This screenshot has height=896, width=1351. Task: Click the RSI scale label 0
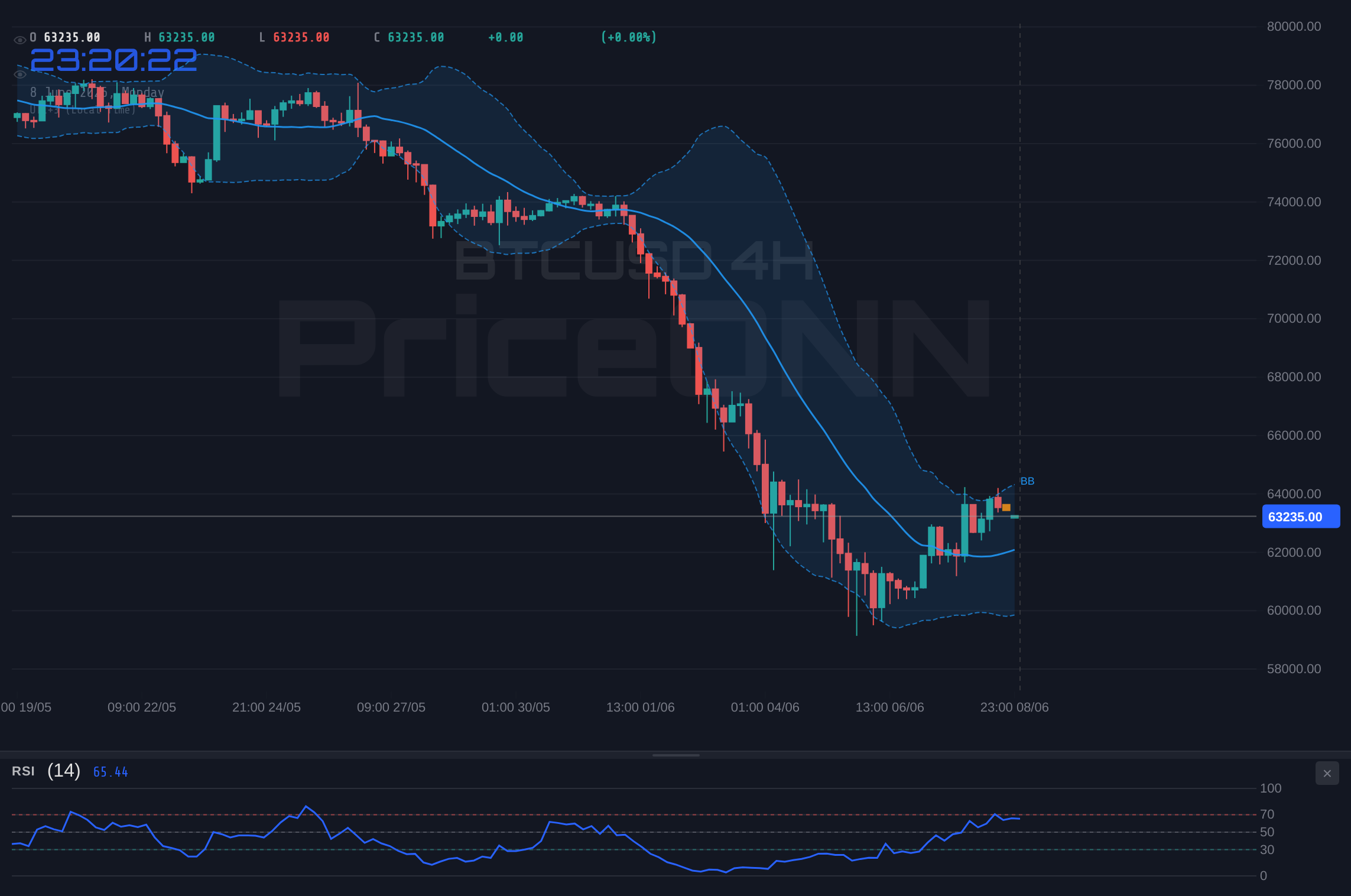tap(1264, 876)
